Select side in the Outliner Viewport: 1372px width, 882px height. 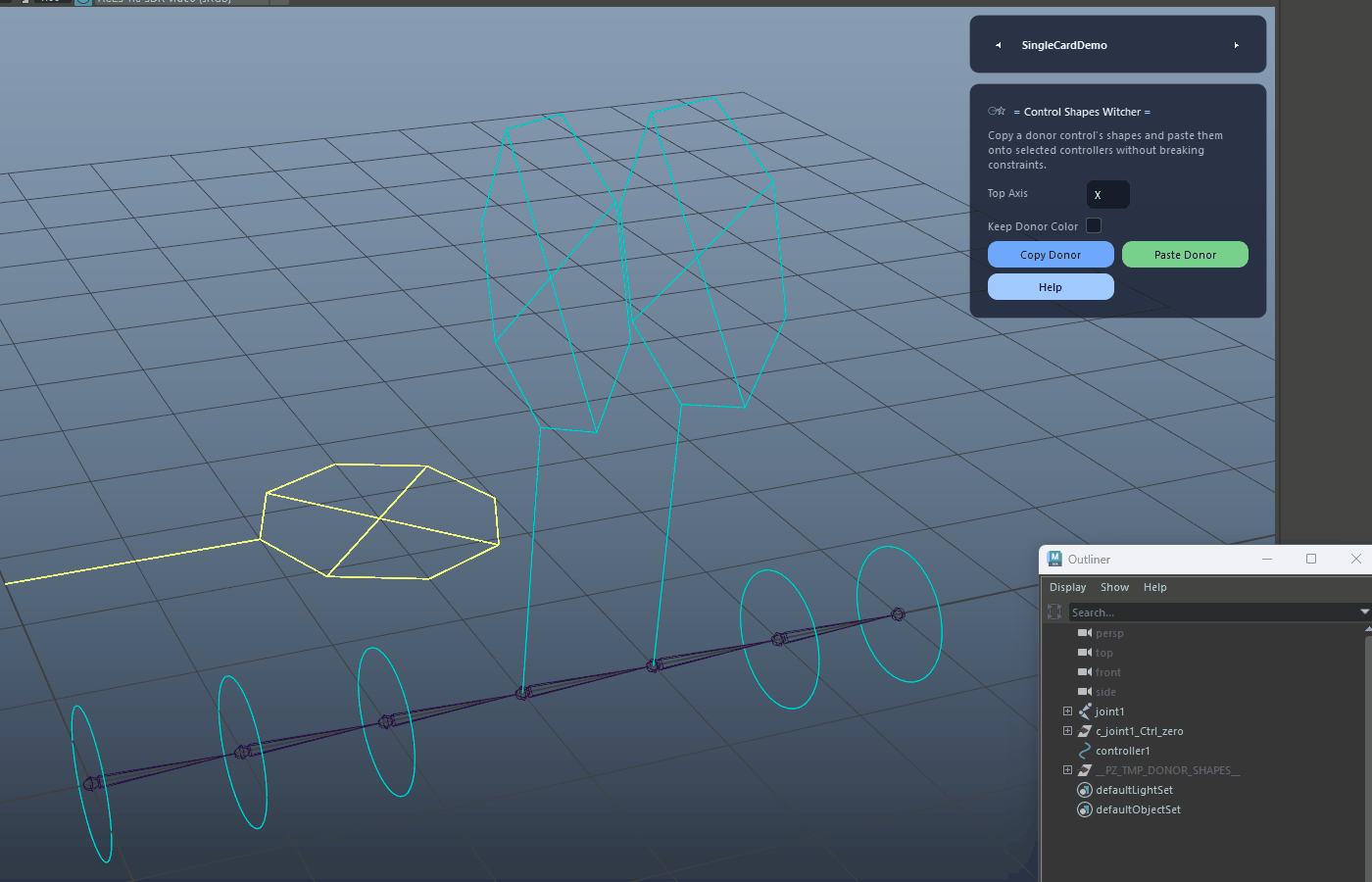coord(1105,692)
